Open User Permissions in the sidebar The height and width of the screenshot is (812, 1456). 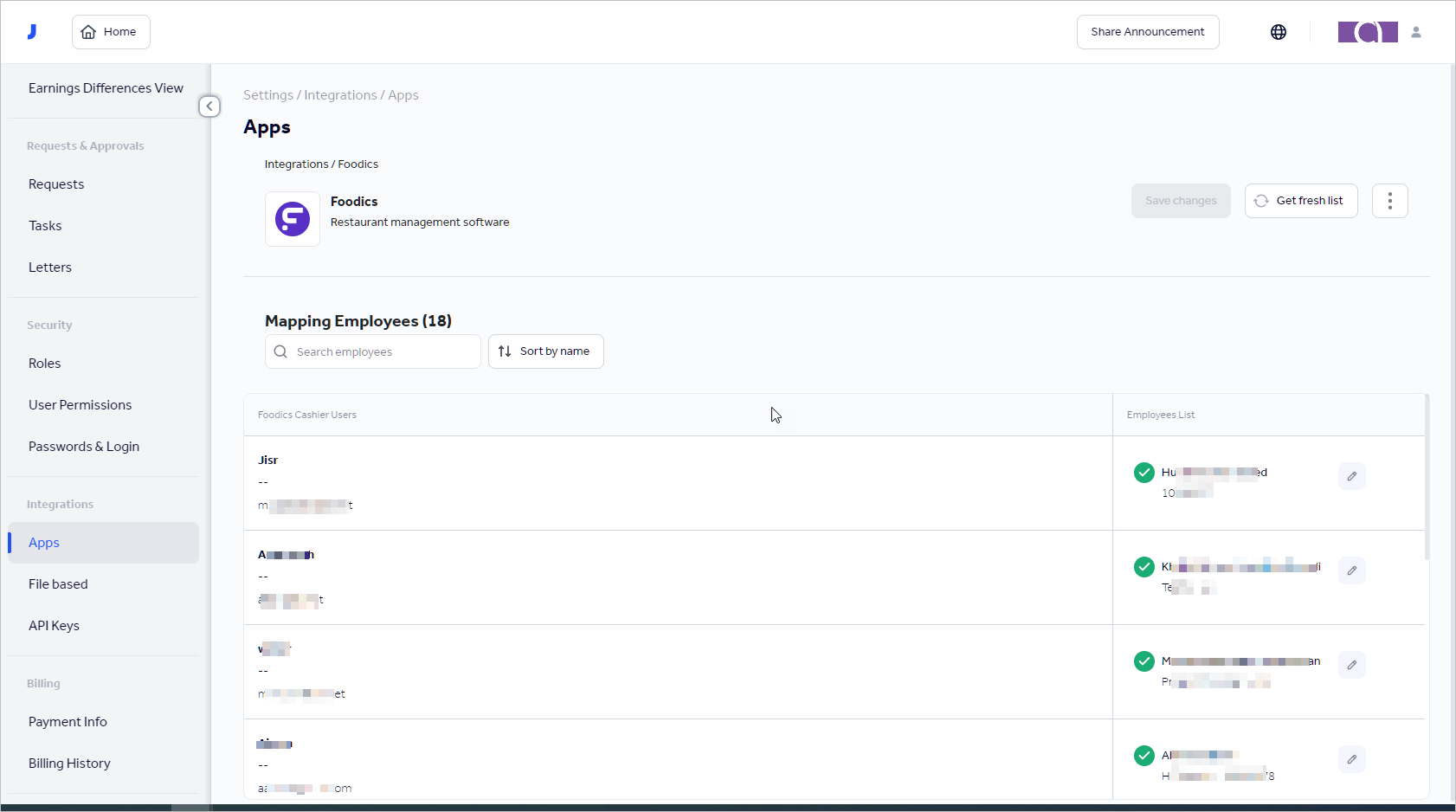[80, 405]
